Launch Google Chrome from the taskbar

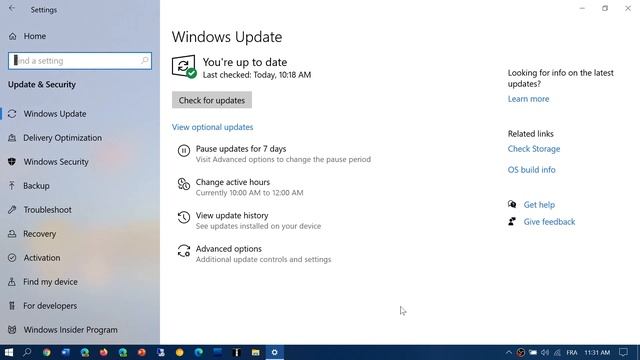pos(47,352)
